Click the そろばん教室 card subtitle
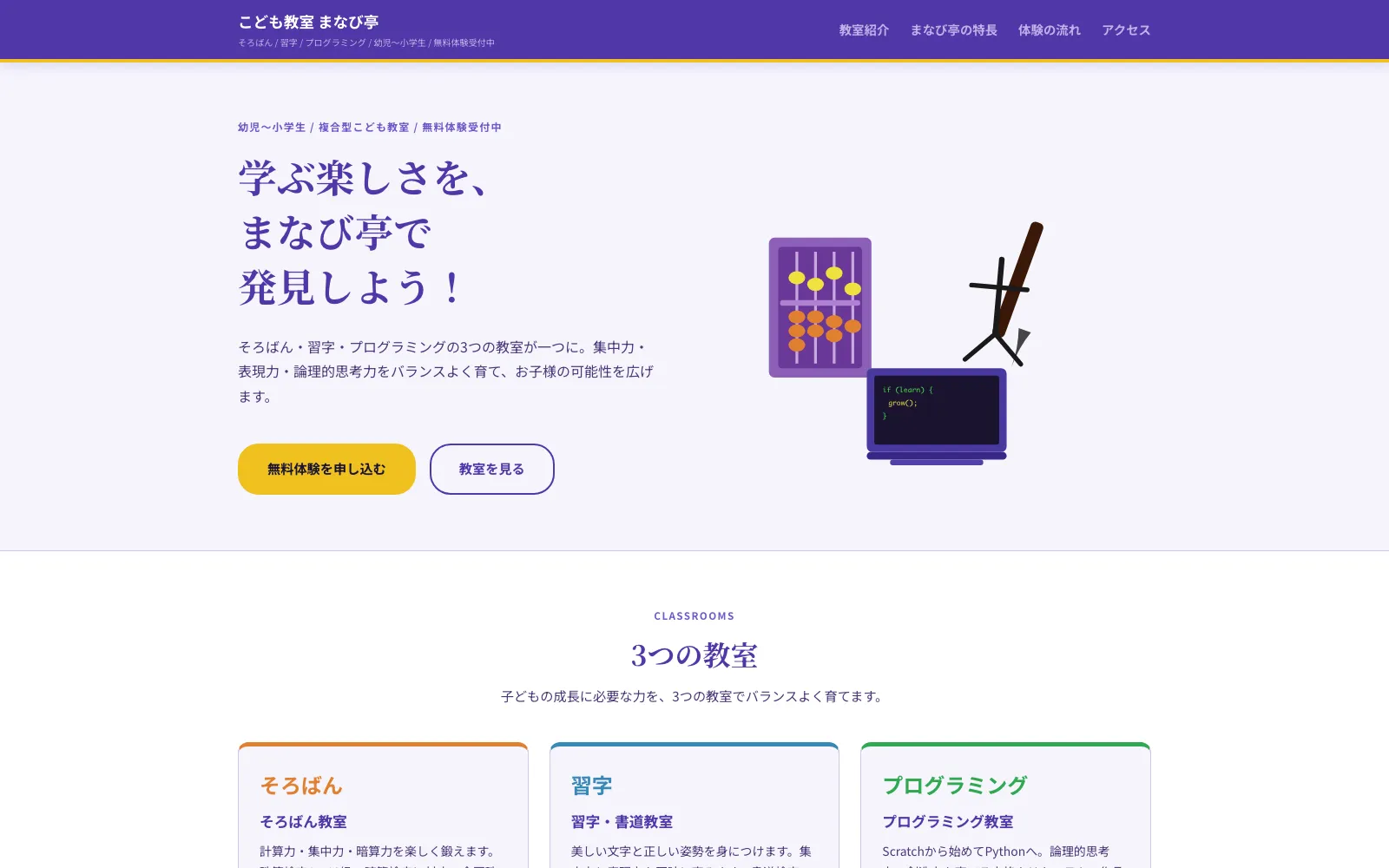The image size is (1389, 868). point(303,822)
